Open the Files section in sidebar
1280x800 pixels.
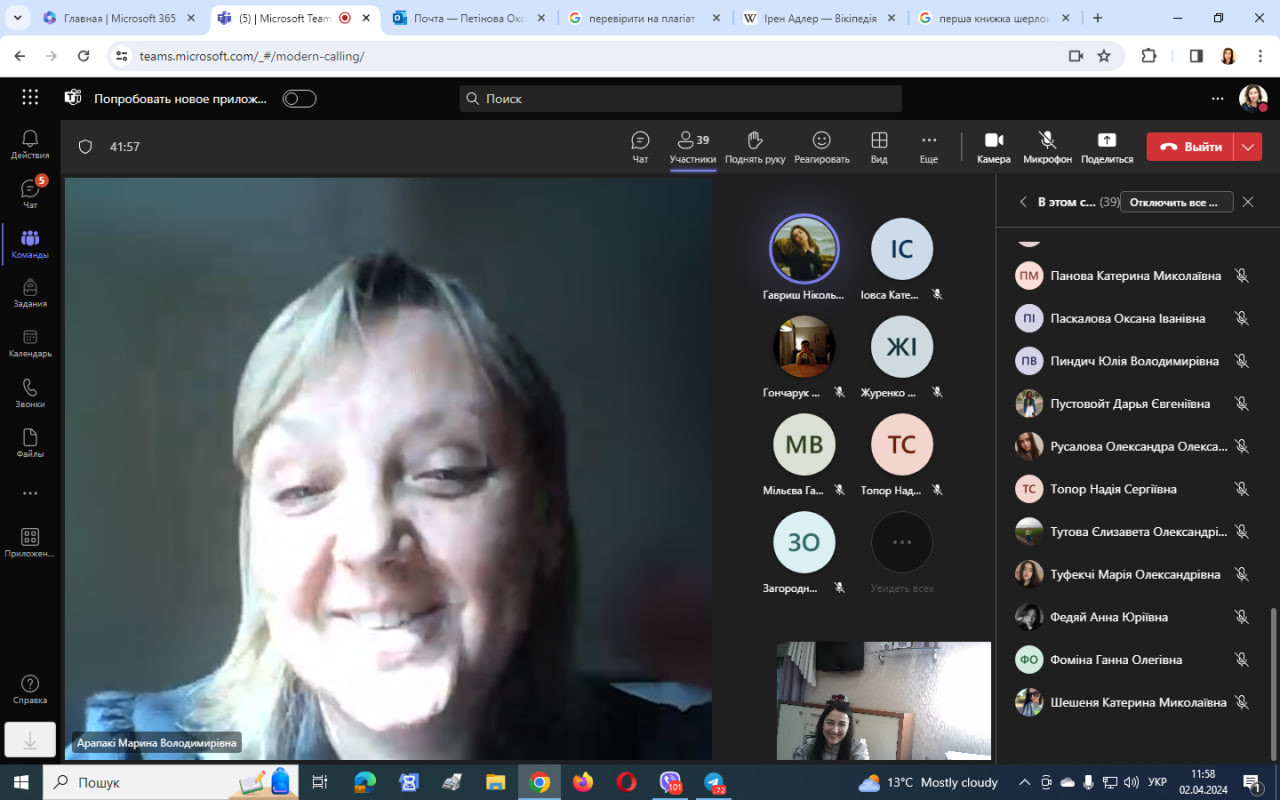[x=30, y=443]
